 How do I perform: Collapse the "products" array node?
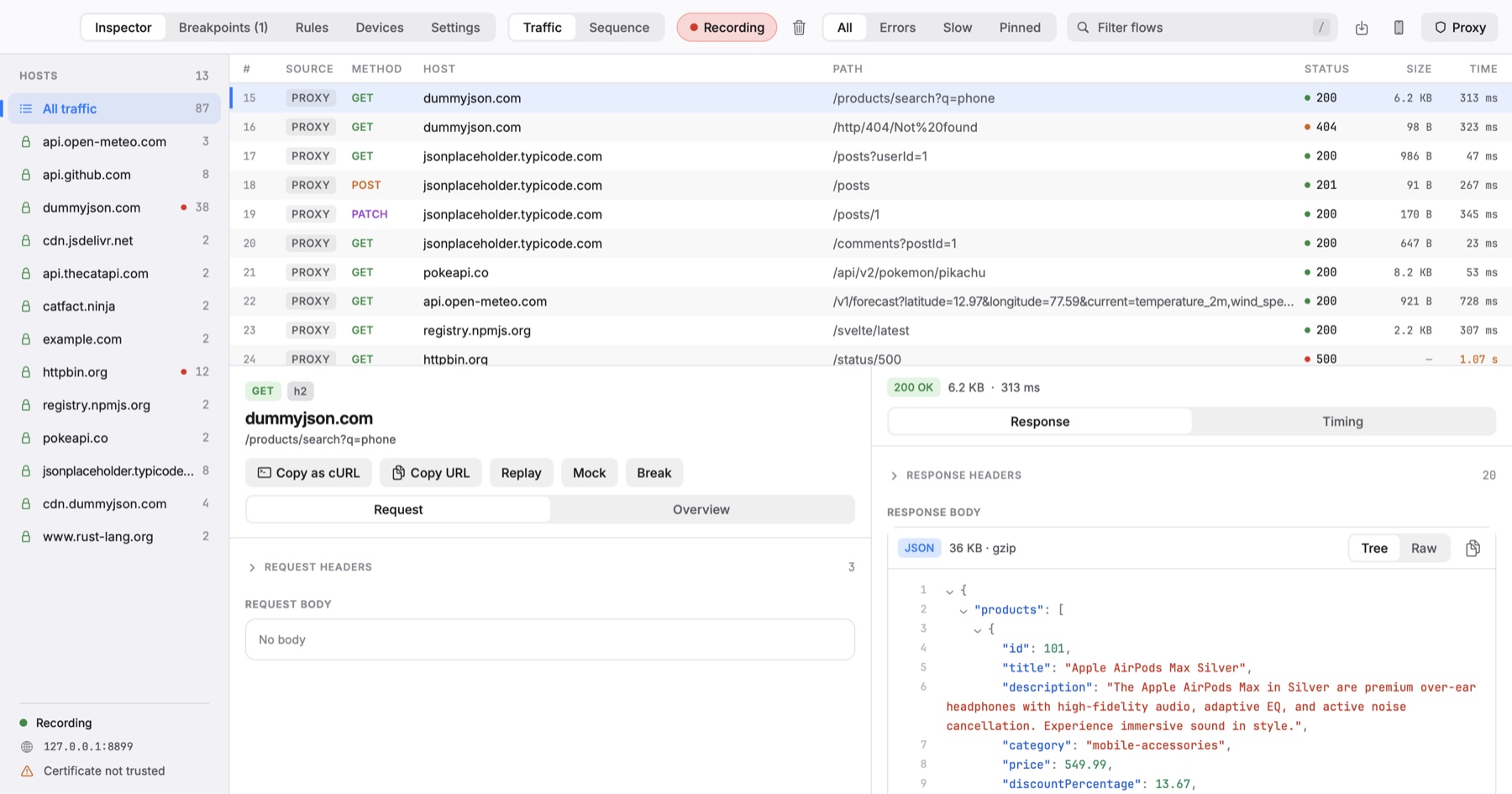[x=963, y=611]
